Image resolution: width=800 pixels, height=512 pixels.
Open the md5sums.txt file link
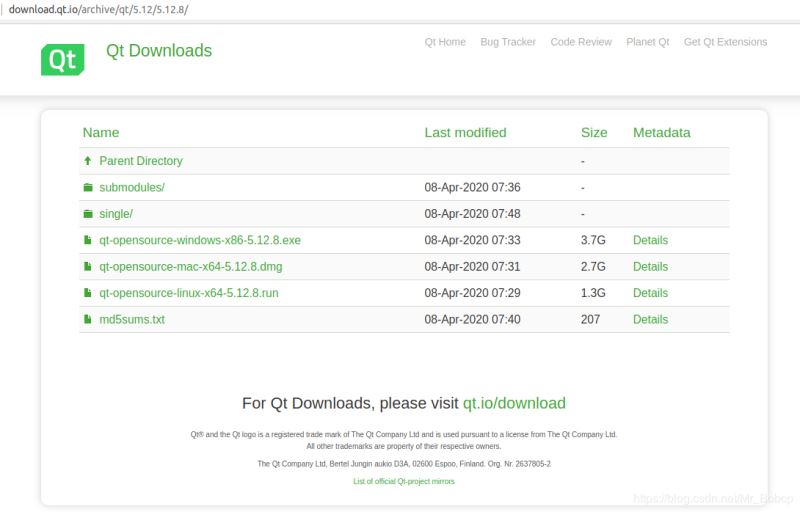coord(132,320)
